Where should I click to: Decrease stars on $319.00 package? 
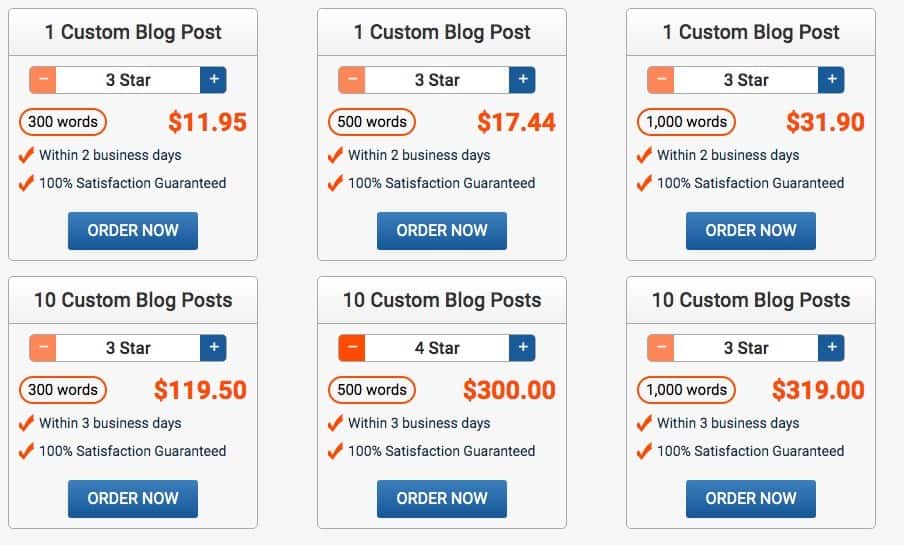click(661, 348)
